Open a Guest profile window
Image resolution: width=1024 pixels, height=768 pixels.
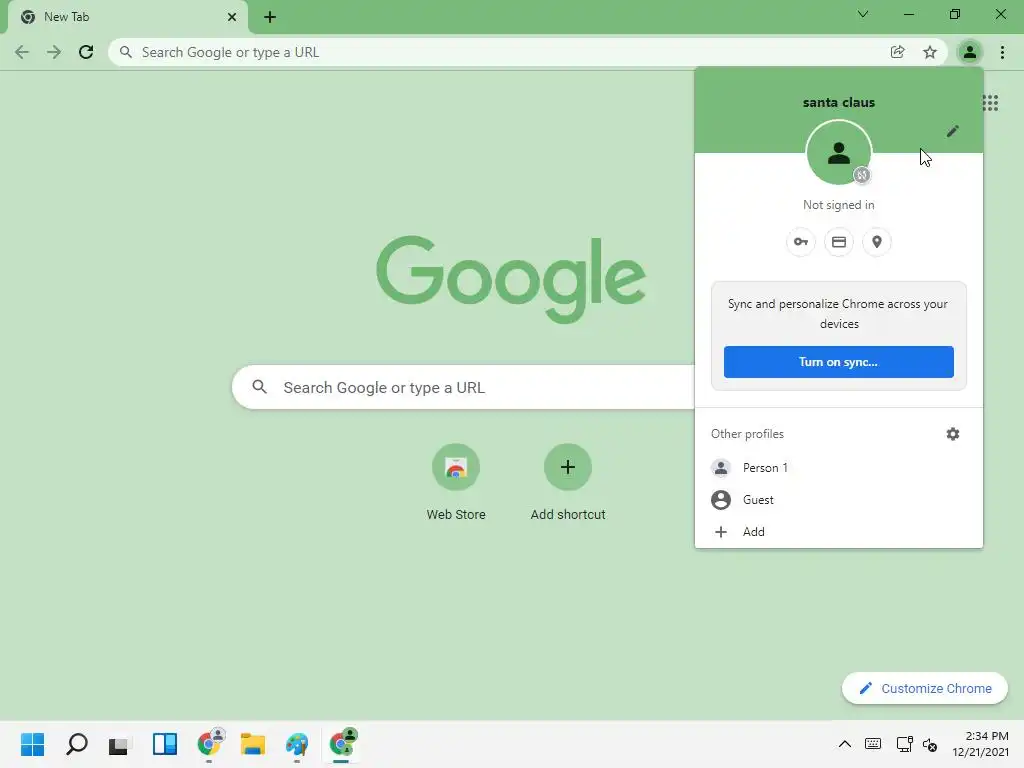(x=839, y=500)
